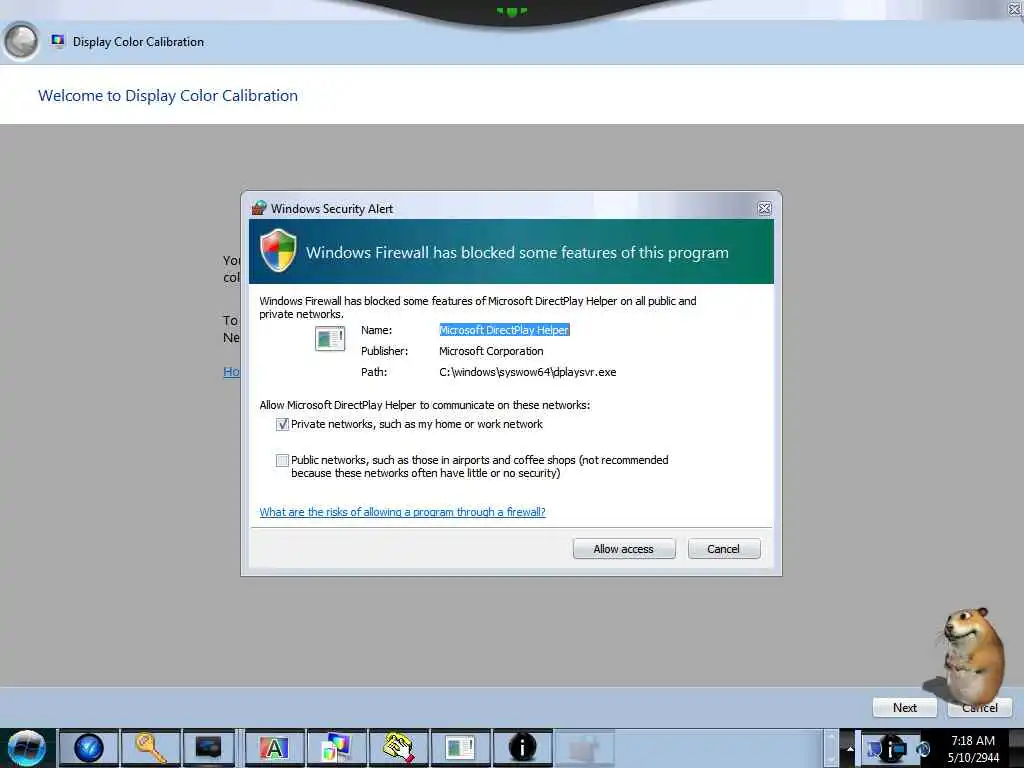Click the Microsoft Corporation publisher text

(491, 351)
